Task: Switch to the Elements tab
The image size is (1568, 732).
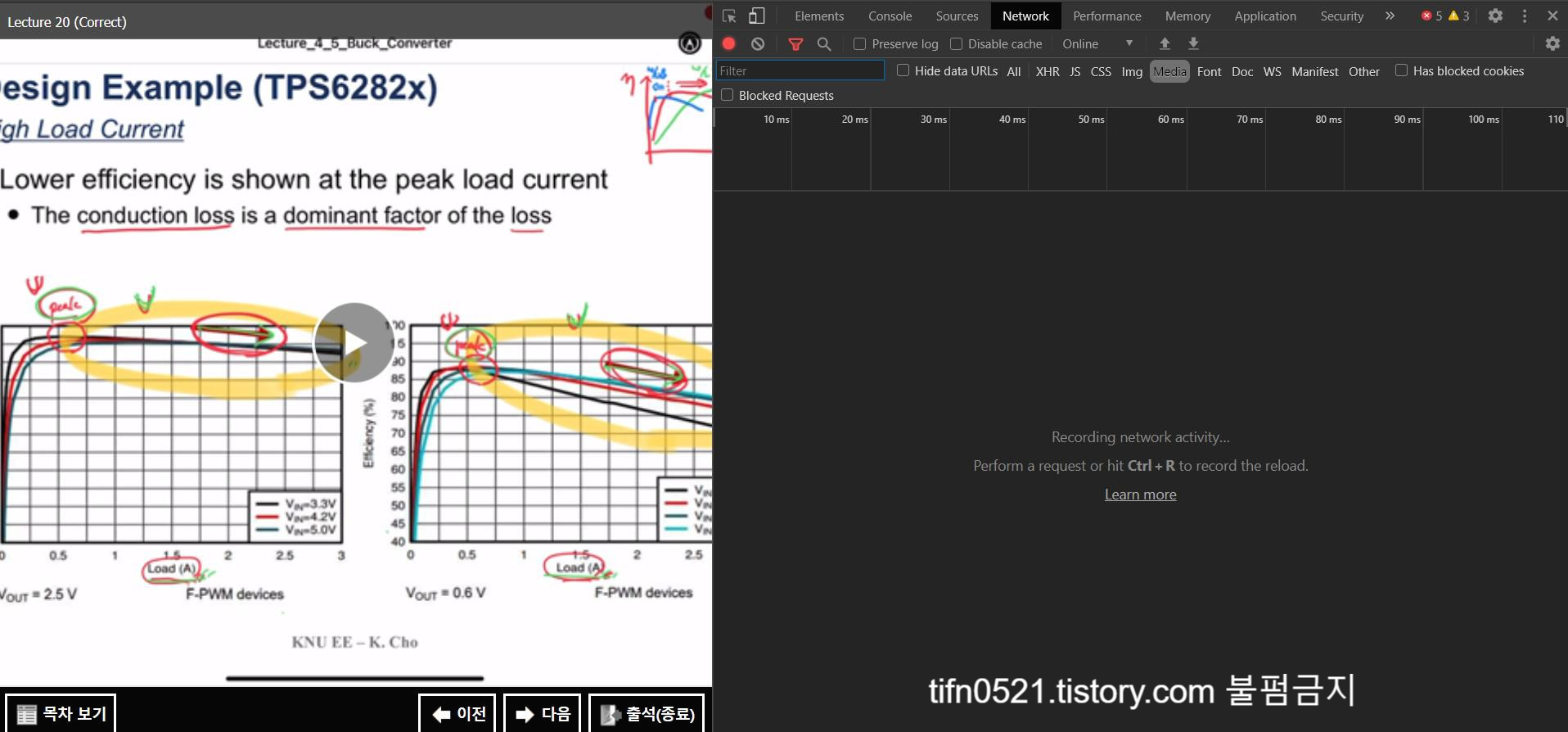Action: (x=818, y=16)
